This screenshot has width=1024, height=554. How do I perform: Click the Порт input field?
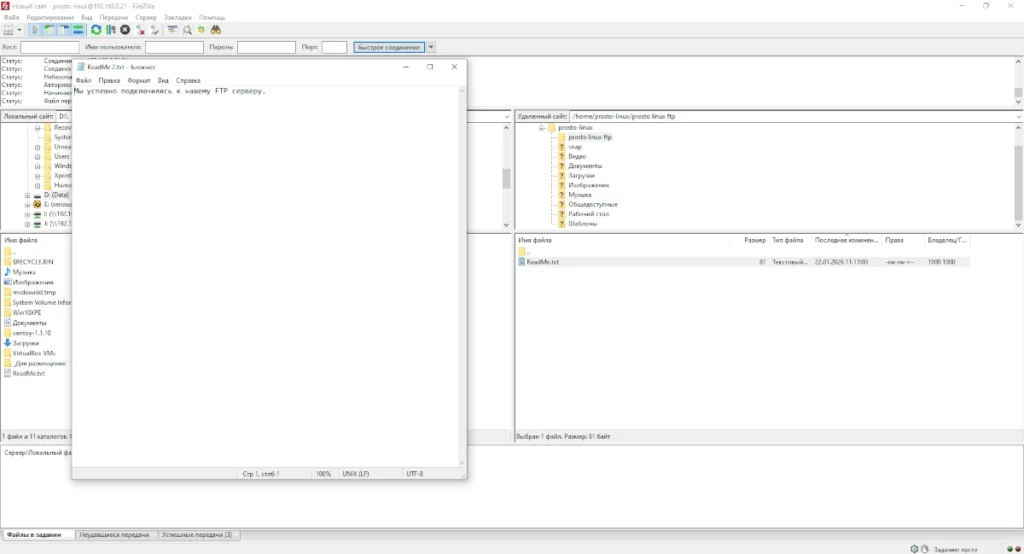[334, 47]
